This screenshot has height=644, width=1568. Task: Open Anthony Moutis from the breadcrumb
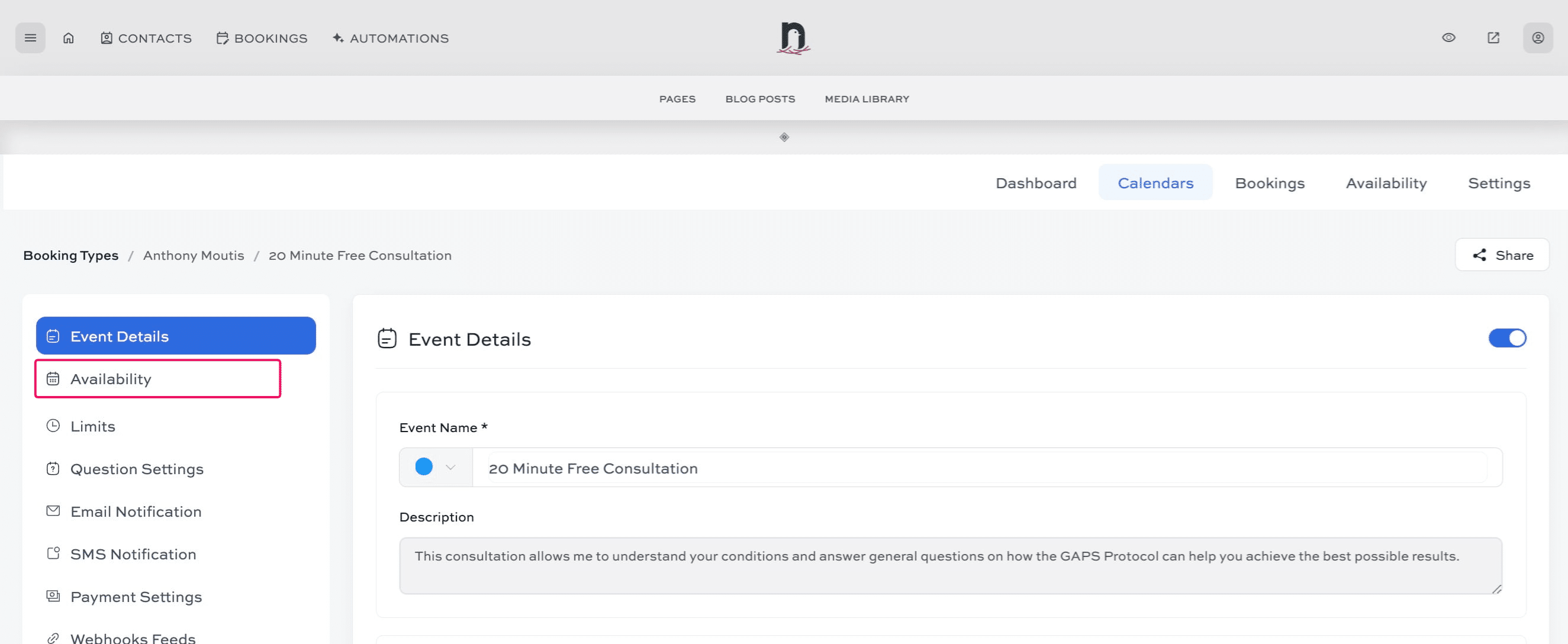[x=194, y=255]
